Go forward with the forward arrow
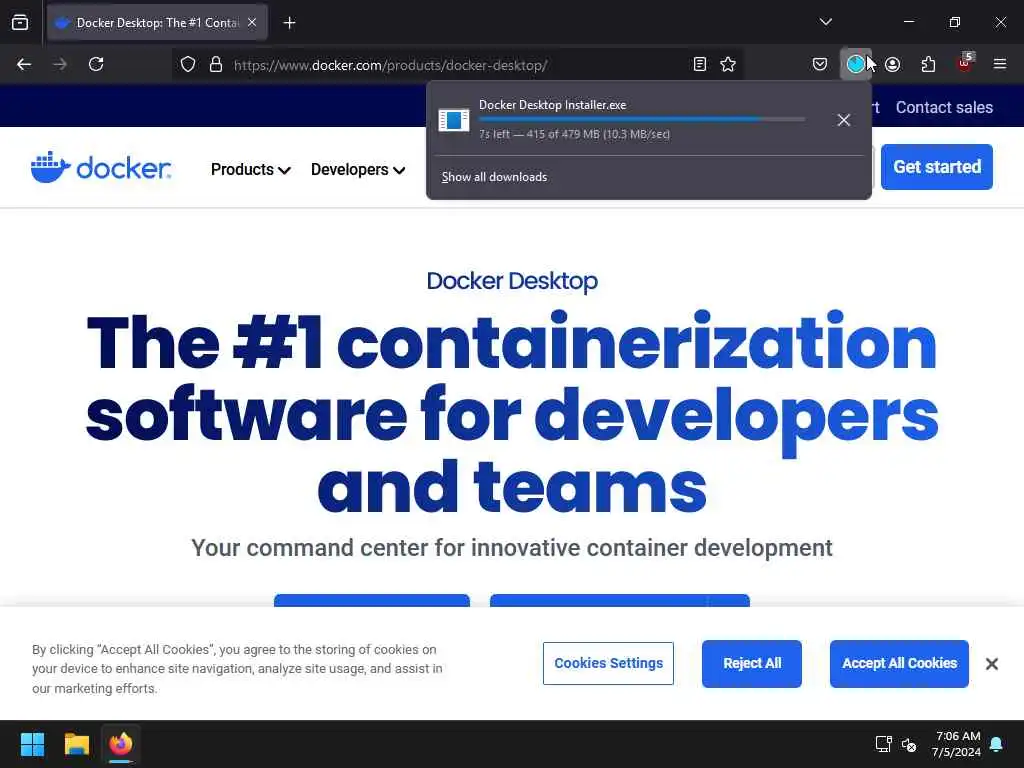 pos(60,64)
